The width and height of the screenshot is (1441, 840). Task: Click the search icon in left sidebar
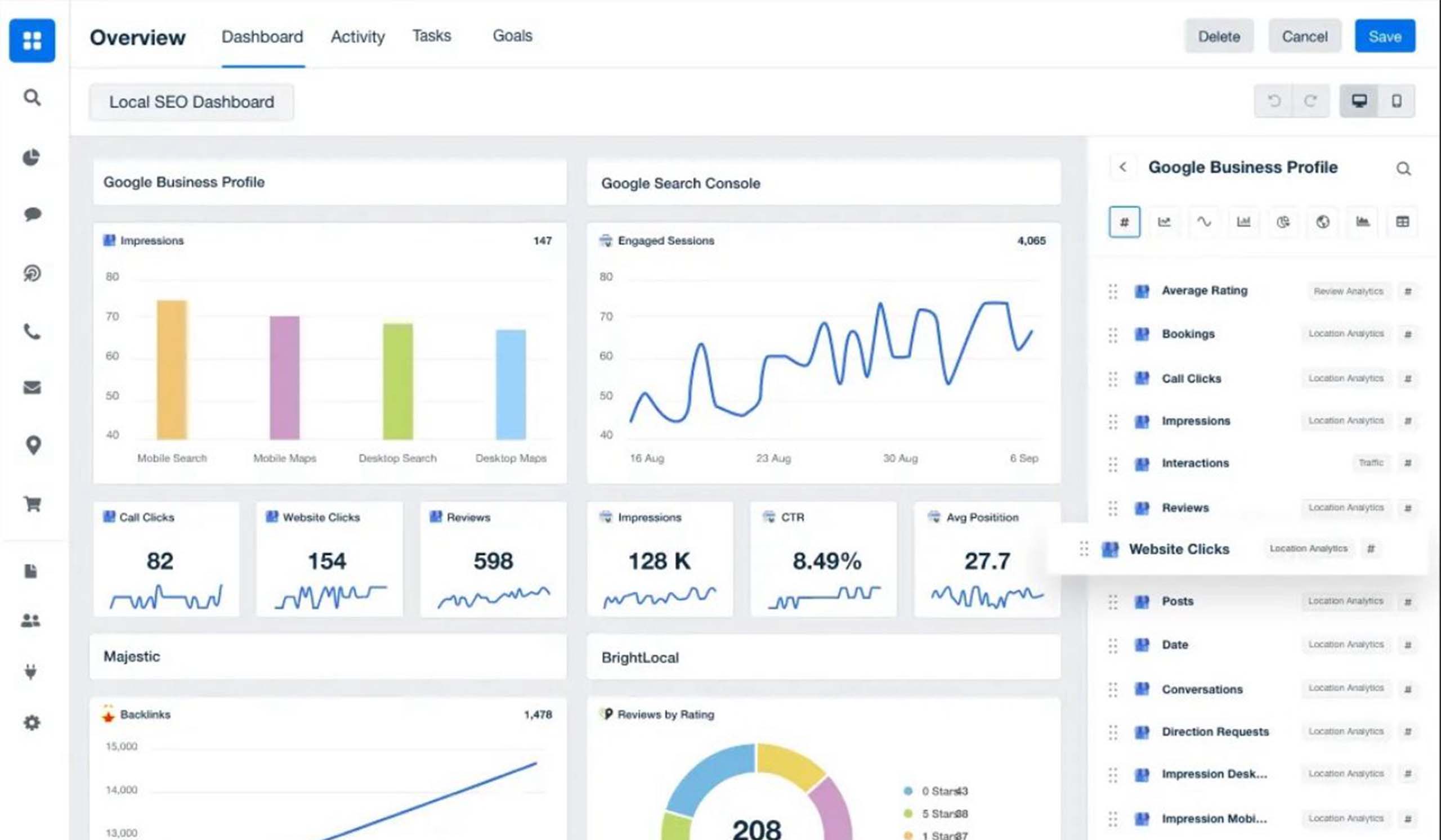(x=32, y=98)
